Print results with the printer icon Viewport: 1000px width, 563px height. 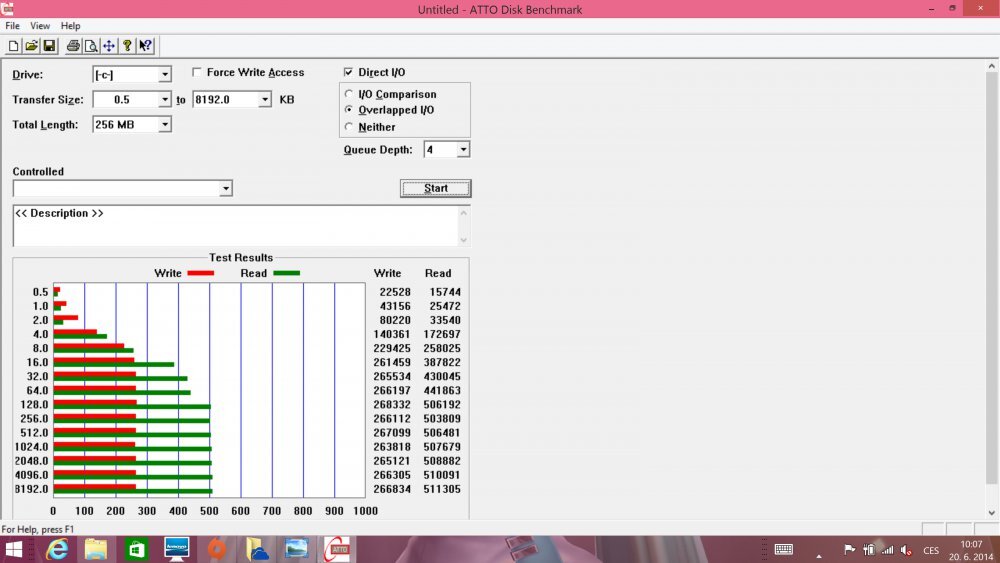73,46
